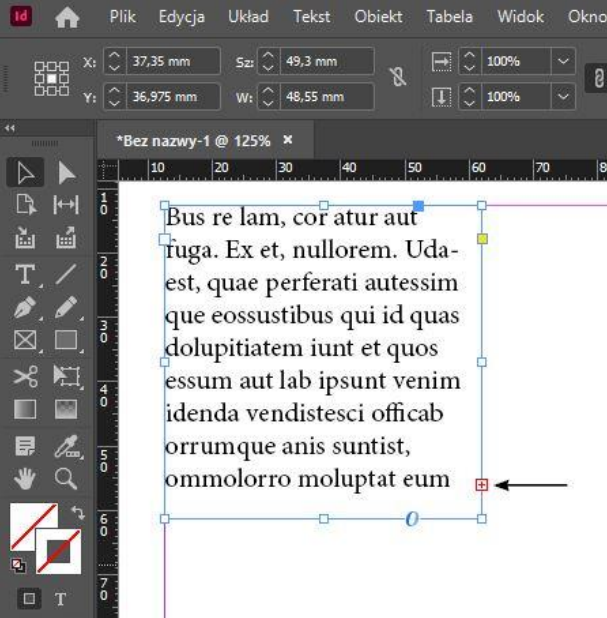Reset to default fill and stroke

pyautogui.click(x=18, y=565)
